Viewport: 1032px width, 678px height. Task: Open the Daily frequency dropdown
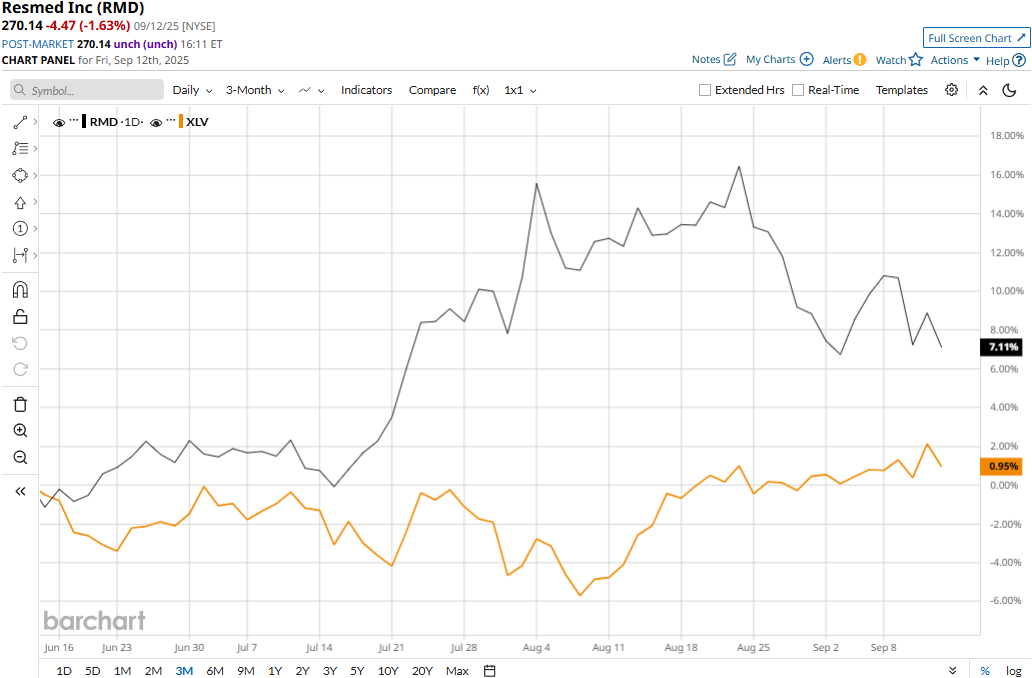click(192, 90)
